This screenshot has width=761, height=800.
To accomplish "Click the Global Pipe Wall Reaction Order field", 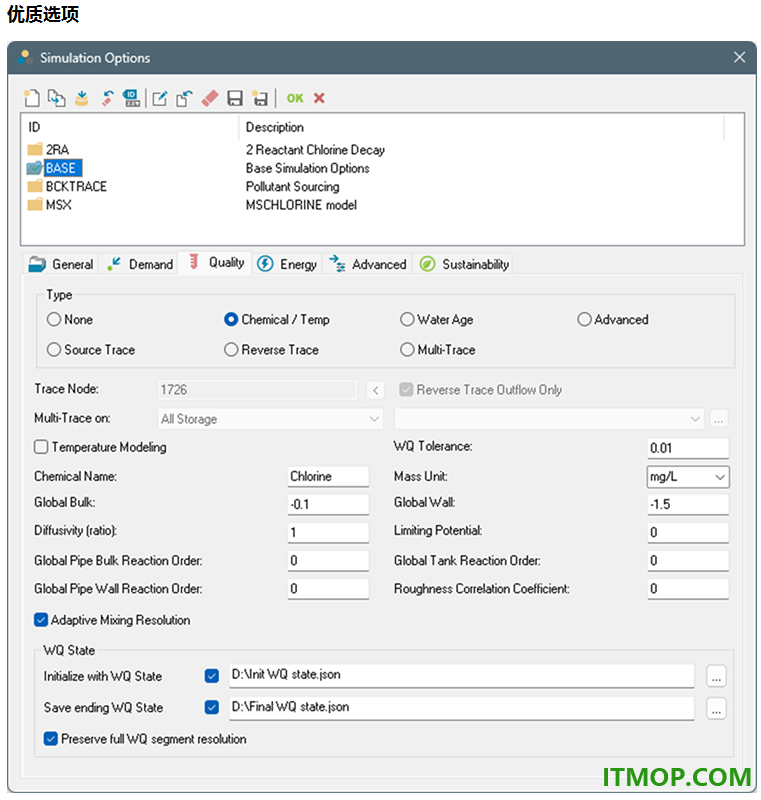I will [328, 588].
